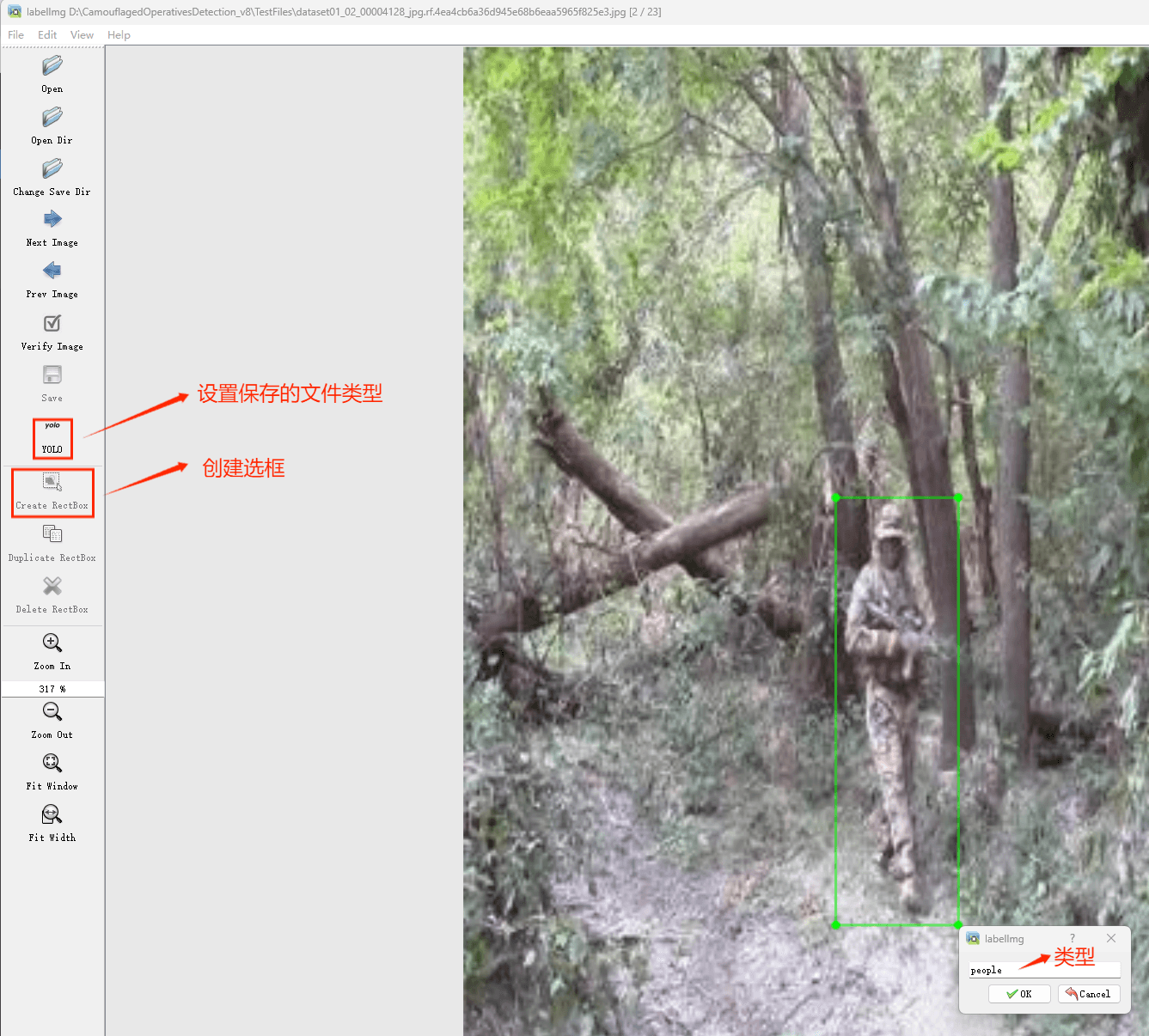Start drawing with Create RectBox

[52, 492]
